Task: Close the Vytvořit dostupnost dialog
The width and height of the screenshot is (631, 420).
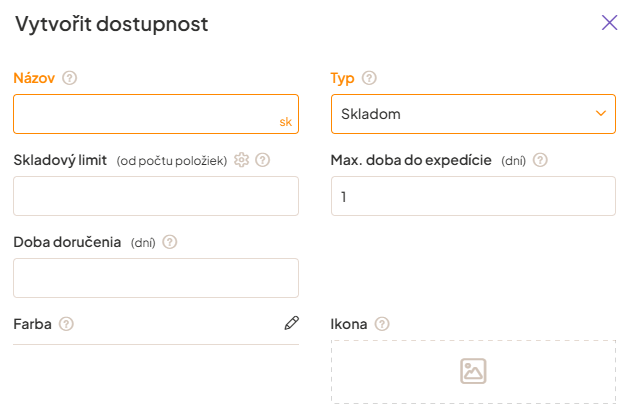Action: click(609, 23)
